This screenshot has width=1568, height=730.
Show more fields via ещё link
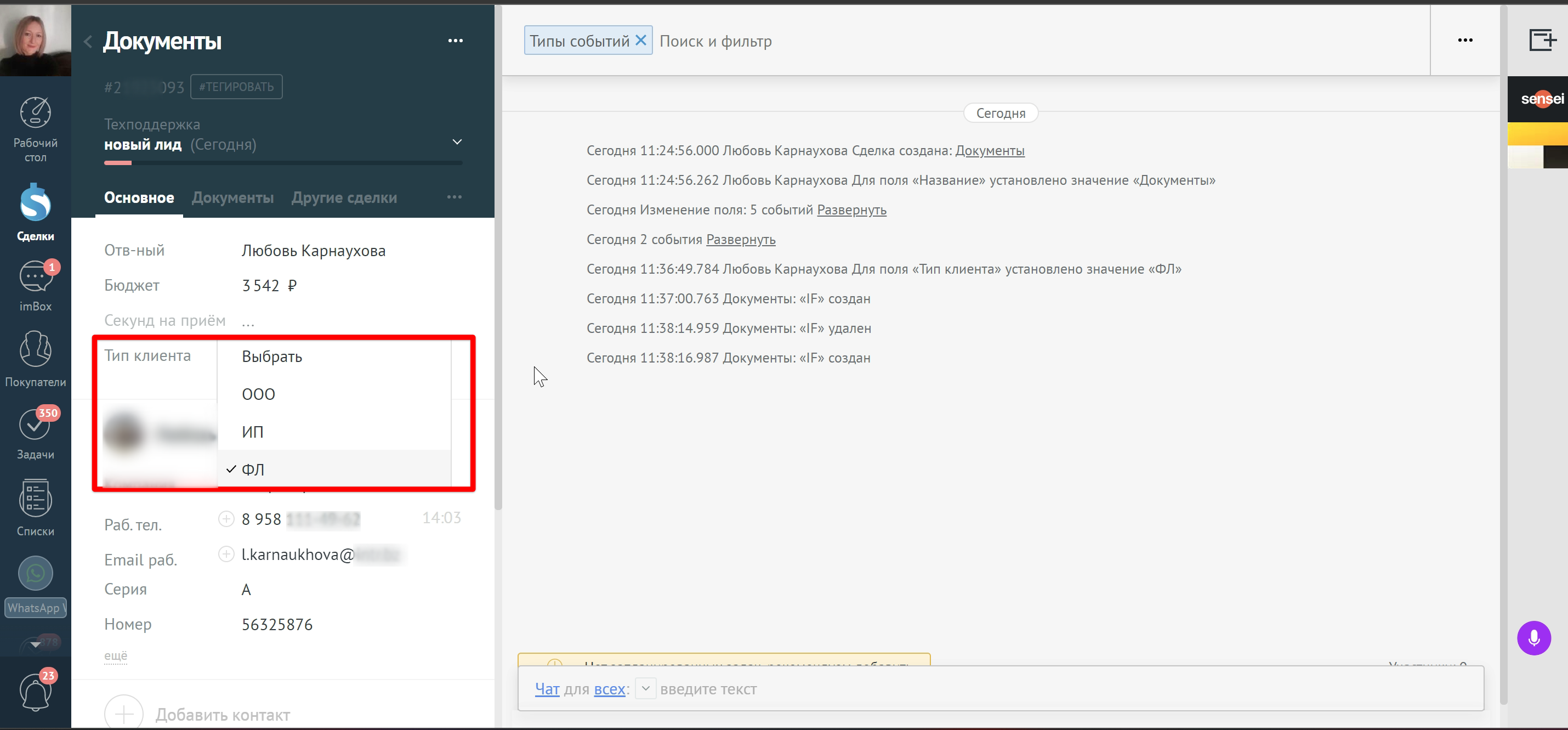tap(116, 656)
